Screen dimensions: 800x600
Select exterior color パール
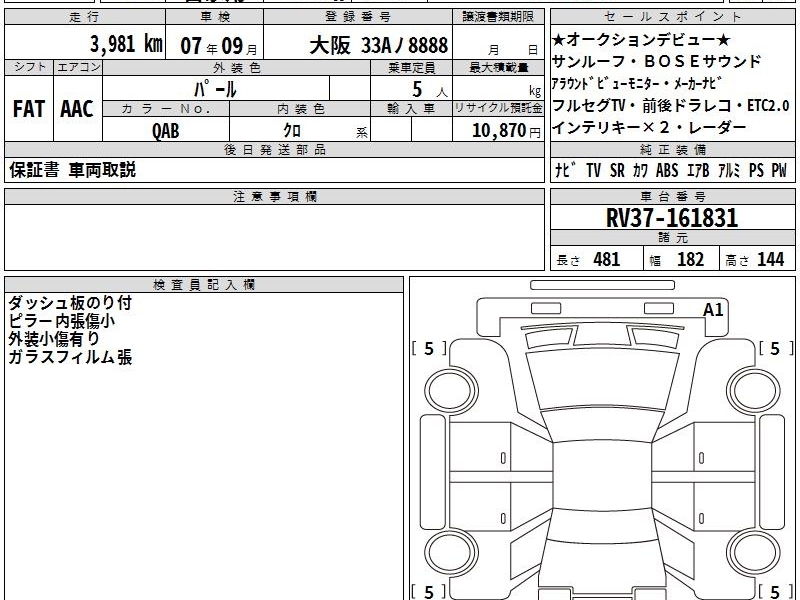coord(215,89)
